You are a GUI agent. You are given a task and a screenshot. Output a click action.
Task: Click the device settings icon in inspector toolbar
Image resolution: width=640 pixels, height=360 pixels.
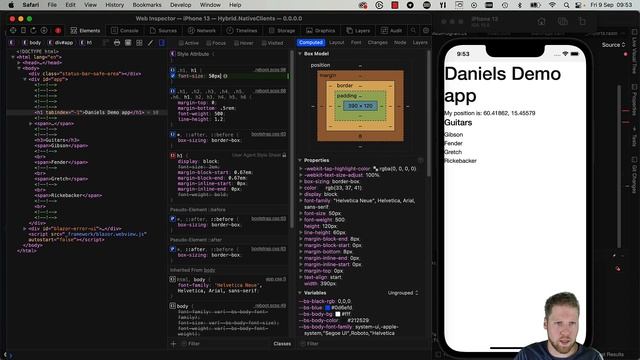[23, 30]
